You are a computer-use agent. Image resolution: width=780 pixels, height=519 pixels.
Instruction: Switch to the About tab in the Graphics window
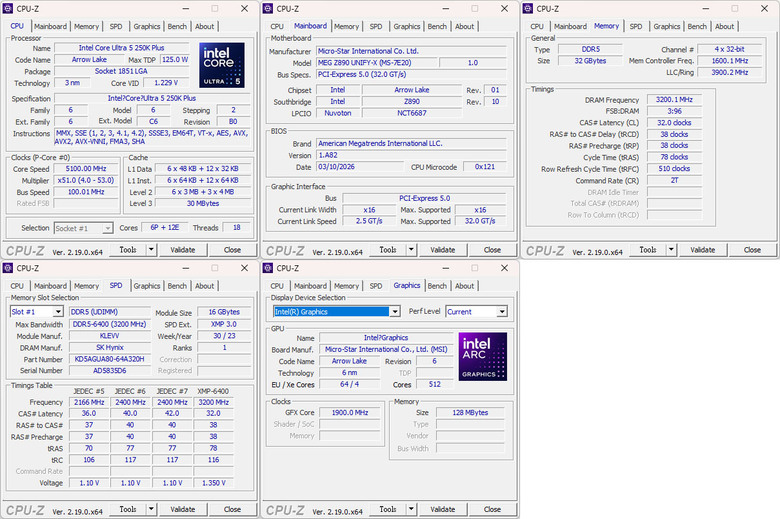(465, 286)
